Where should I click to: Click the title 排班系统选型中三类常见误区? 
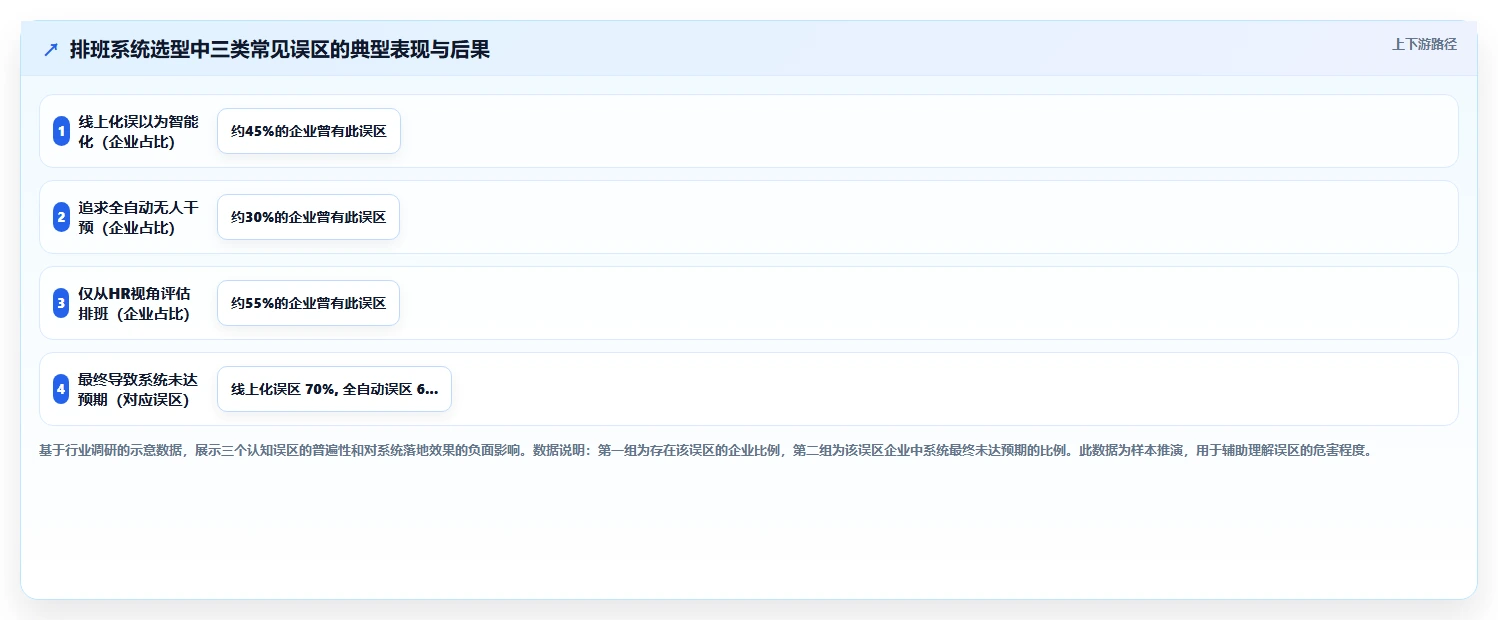pos(280,50)
